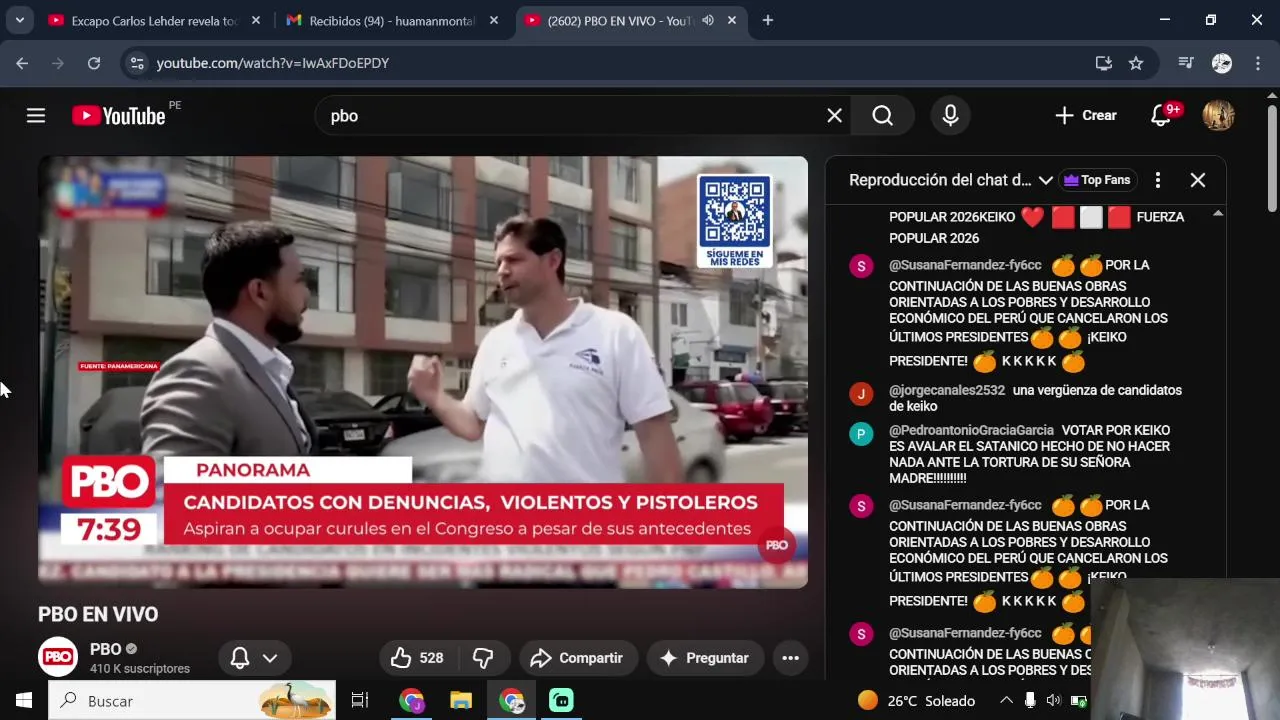This screenshot has height=720, width=1280.
Task: Open the @PedroantonioGraciaGarcia chat author
Action: (x=971, y=430)
